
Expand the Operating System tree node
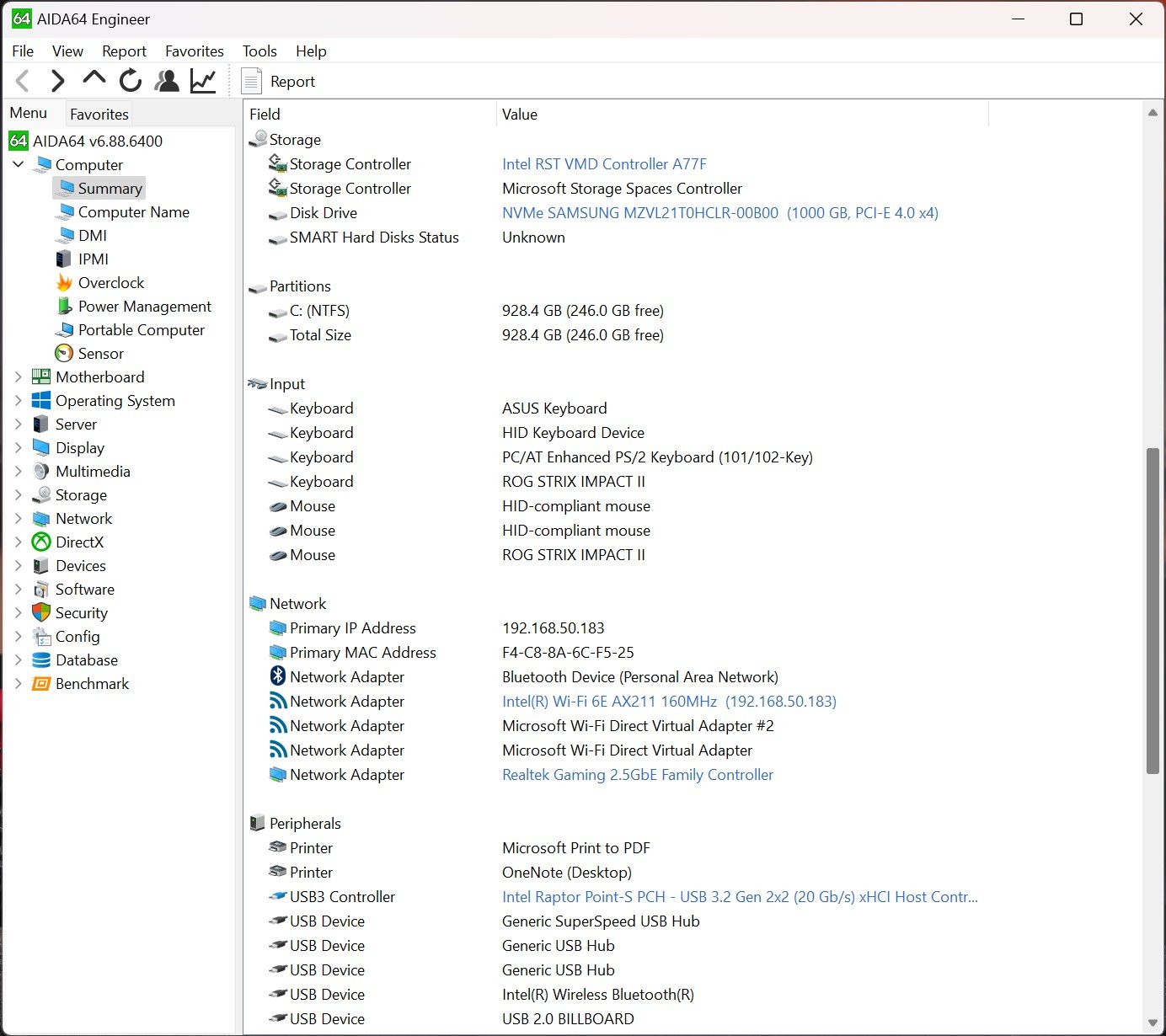(x=18, y=401)
